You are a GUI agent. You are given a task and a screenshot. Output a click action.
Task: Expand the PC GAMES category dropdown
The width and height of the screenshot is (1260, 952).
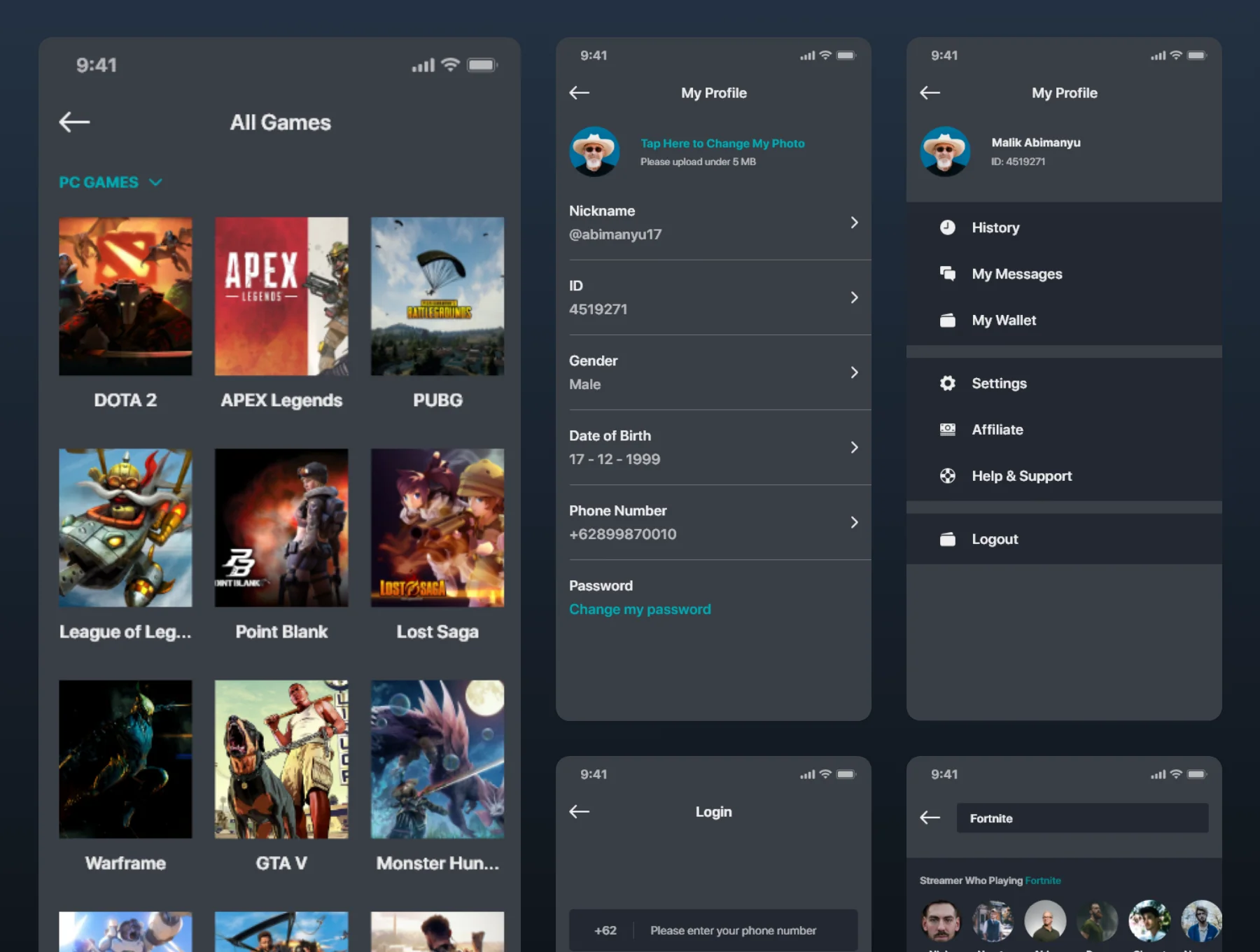coord(111,182)
